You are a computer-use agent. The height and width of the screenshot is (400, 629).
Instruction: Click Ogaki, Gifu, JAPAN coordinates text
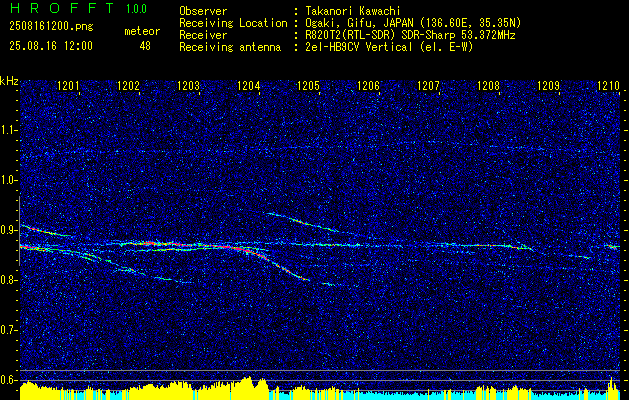(413, 23)
